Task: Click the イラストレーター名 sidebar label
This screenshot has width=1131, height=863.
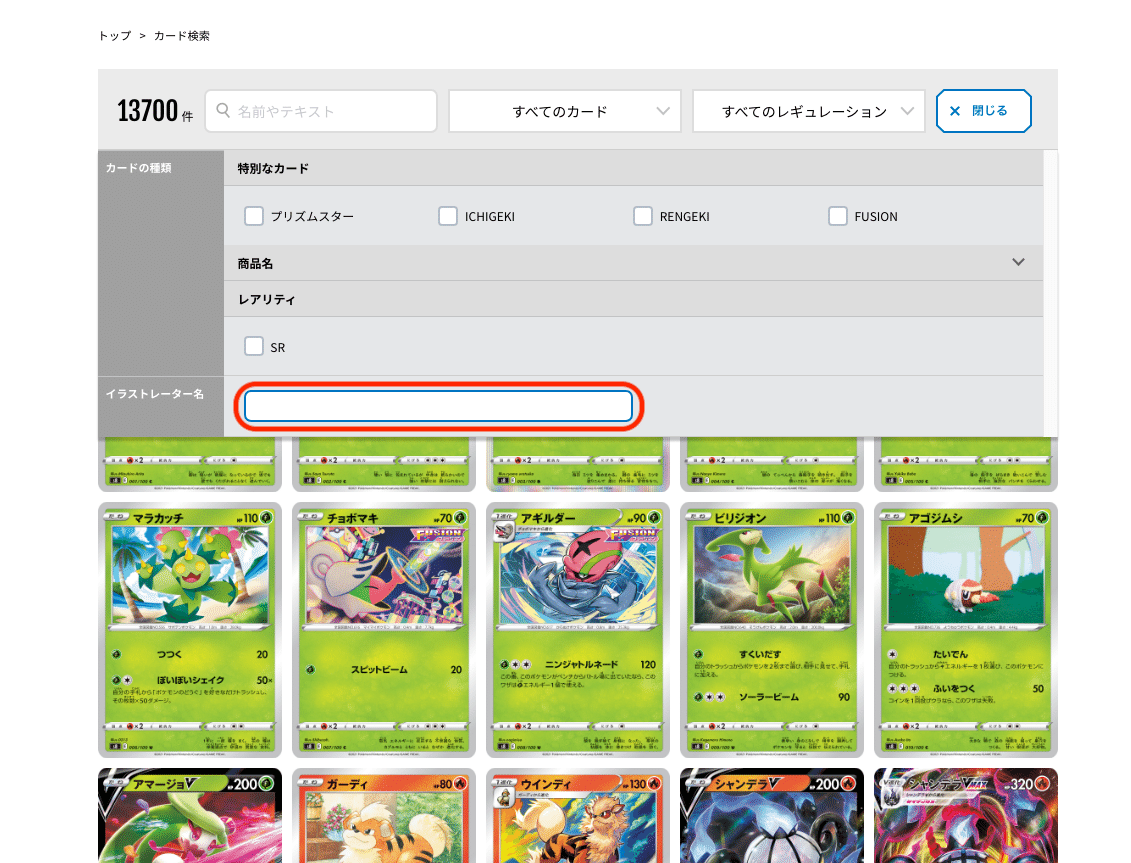Action: click(154, 393)
